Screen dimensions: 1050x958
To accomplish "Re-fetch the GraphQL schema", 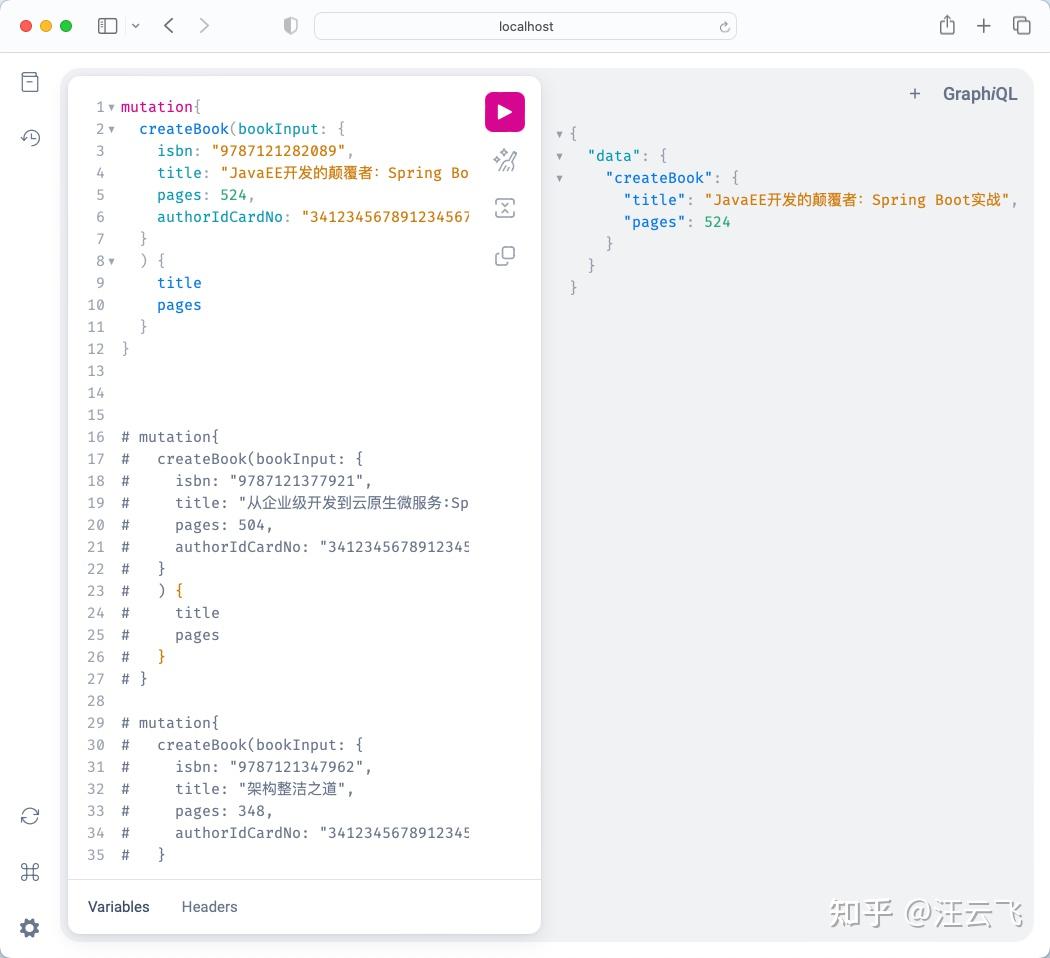I will coord(29,816).
